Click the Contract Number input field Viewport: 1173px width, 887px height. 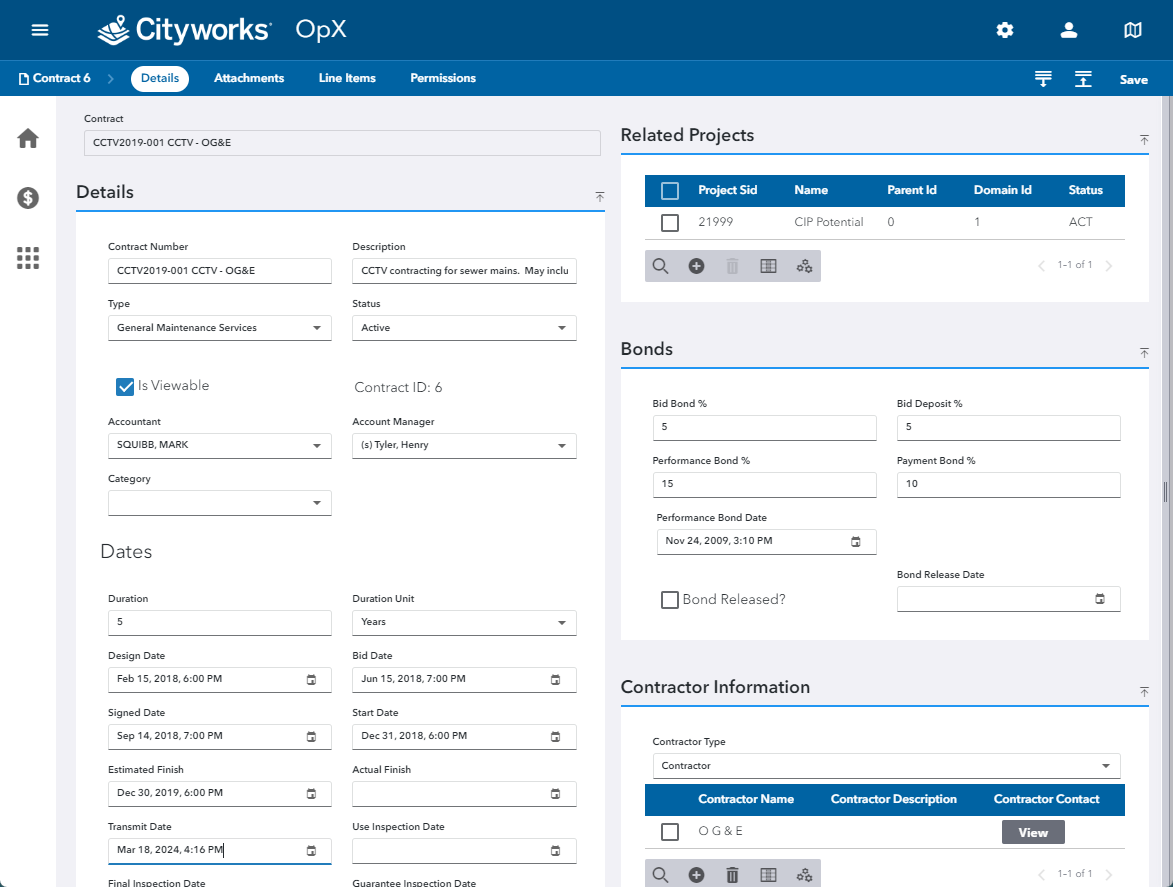219,271
